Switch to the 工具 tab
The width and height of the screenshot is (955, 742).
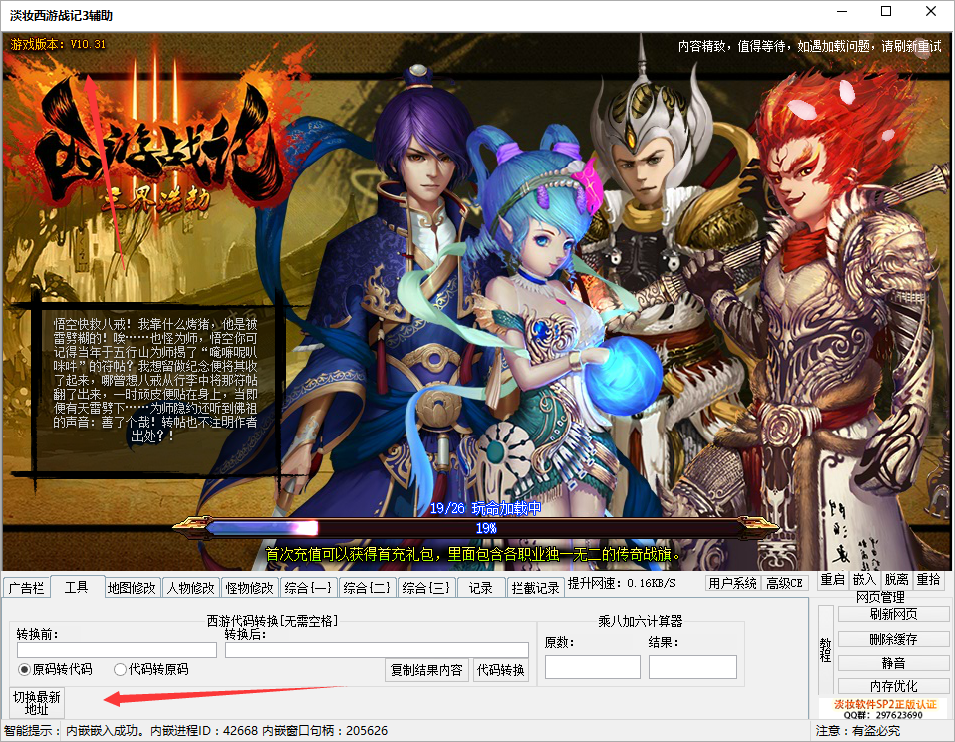[77, 587]
